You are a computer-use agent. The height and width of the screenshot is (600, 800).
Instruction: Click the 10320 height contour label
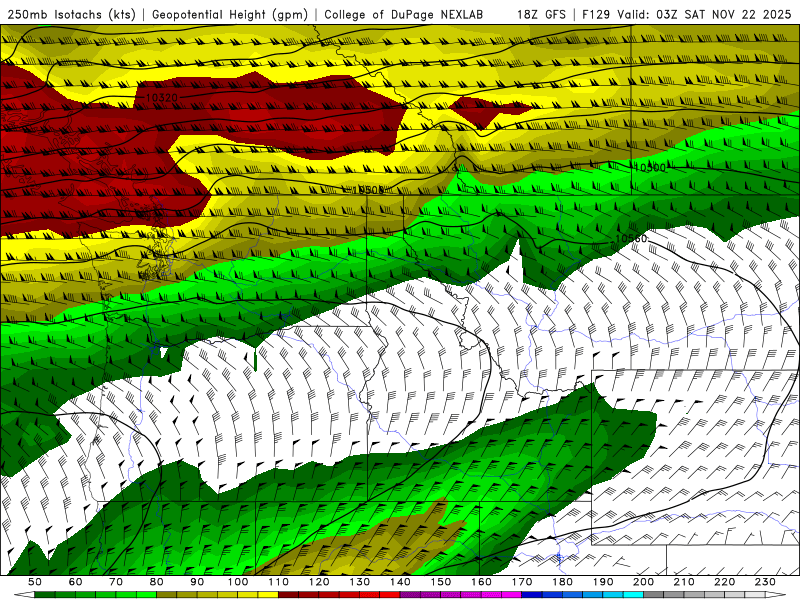(162, 97)
